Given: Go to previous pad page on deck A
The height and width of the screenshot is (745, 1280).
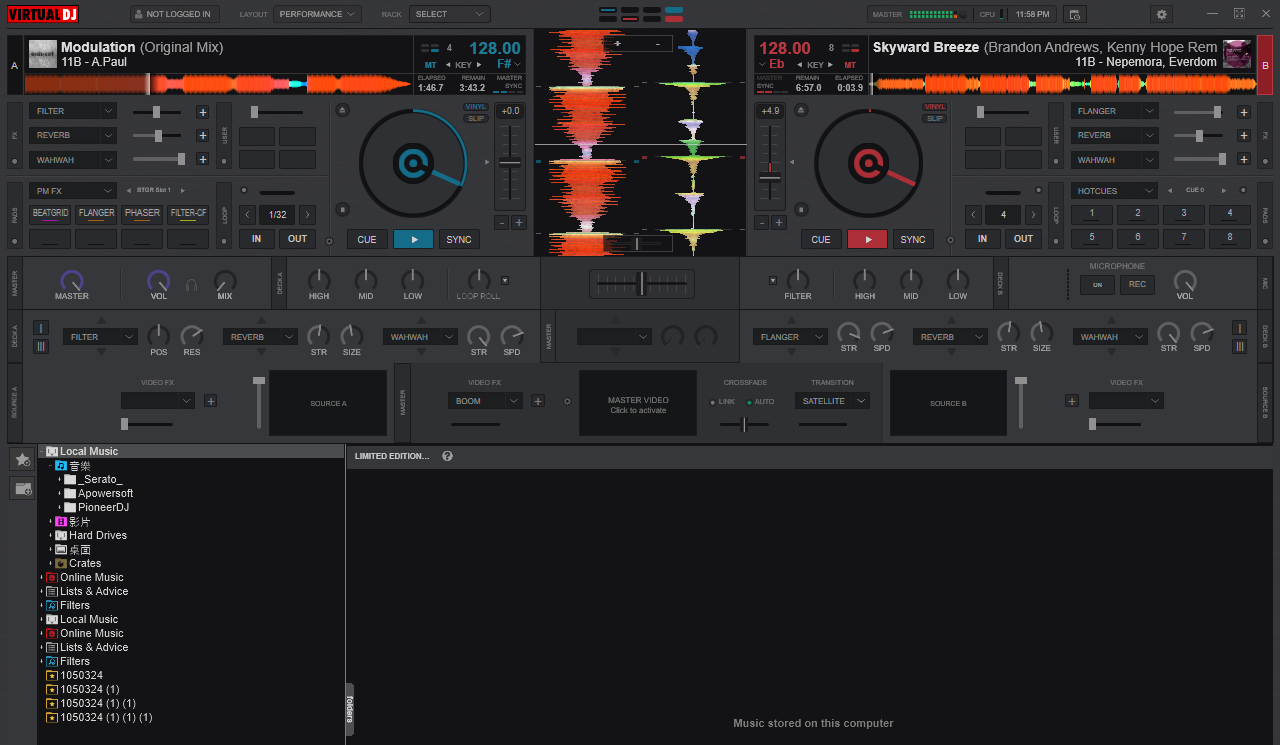Looking at the screenshot, I should [128, 190].
